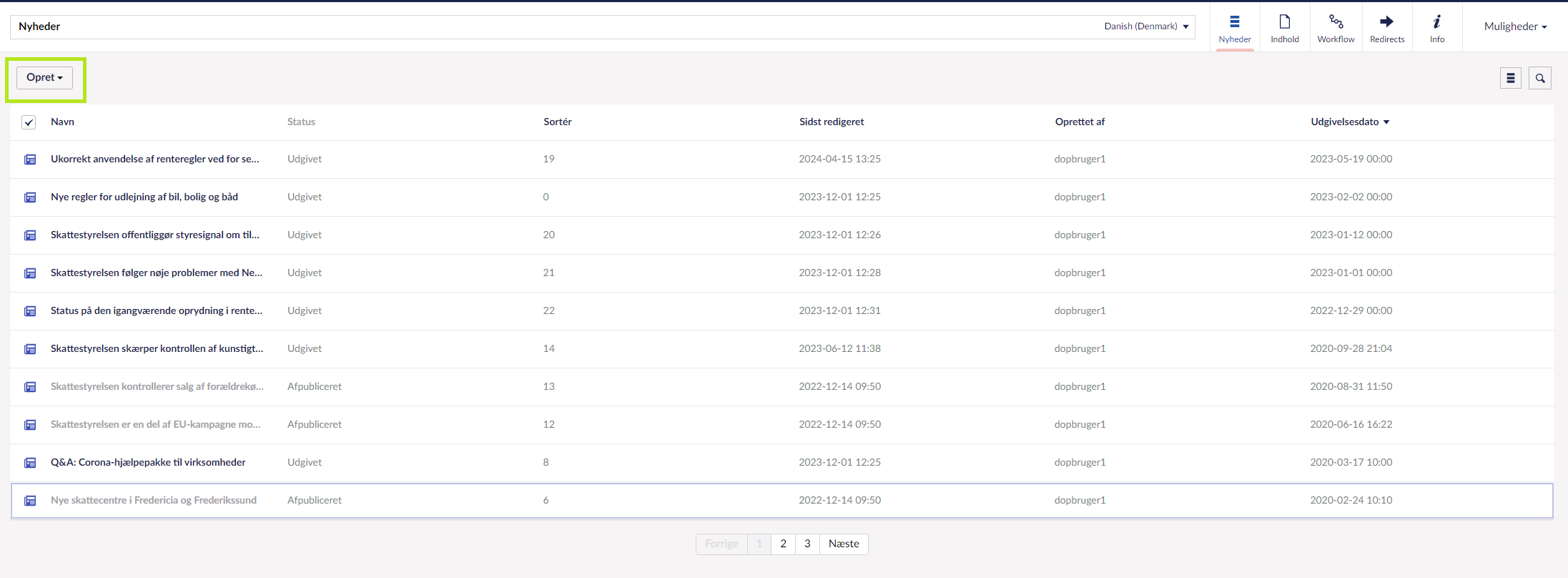Click the search magnifier icon

point(1540,78)
